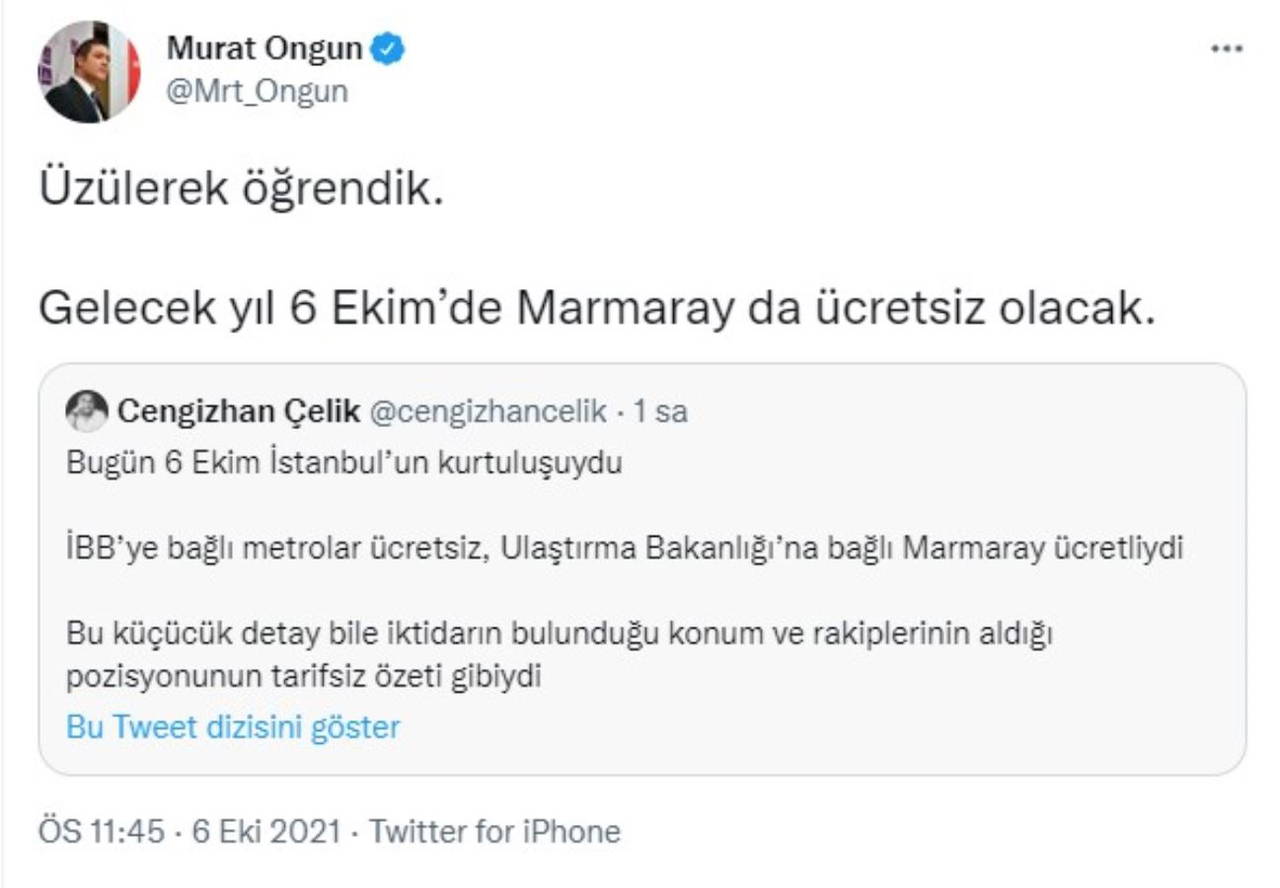This screenshot has height=888, width=1280.
Task: Click "pozisyonunun tarifsiz özeti gibiydi" line
Action: click(x=303, y=677)
